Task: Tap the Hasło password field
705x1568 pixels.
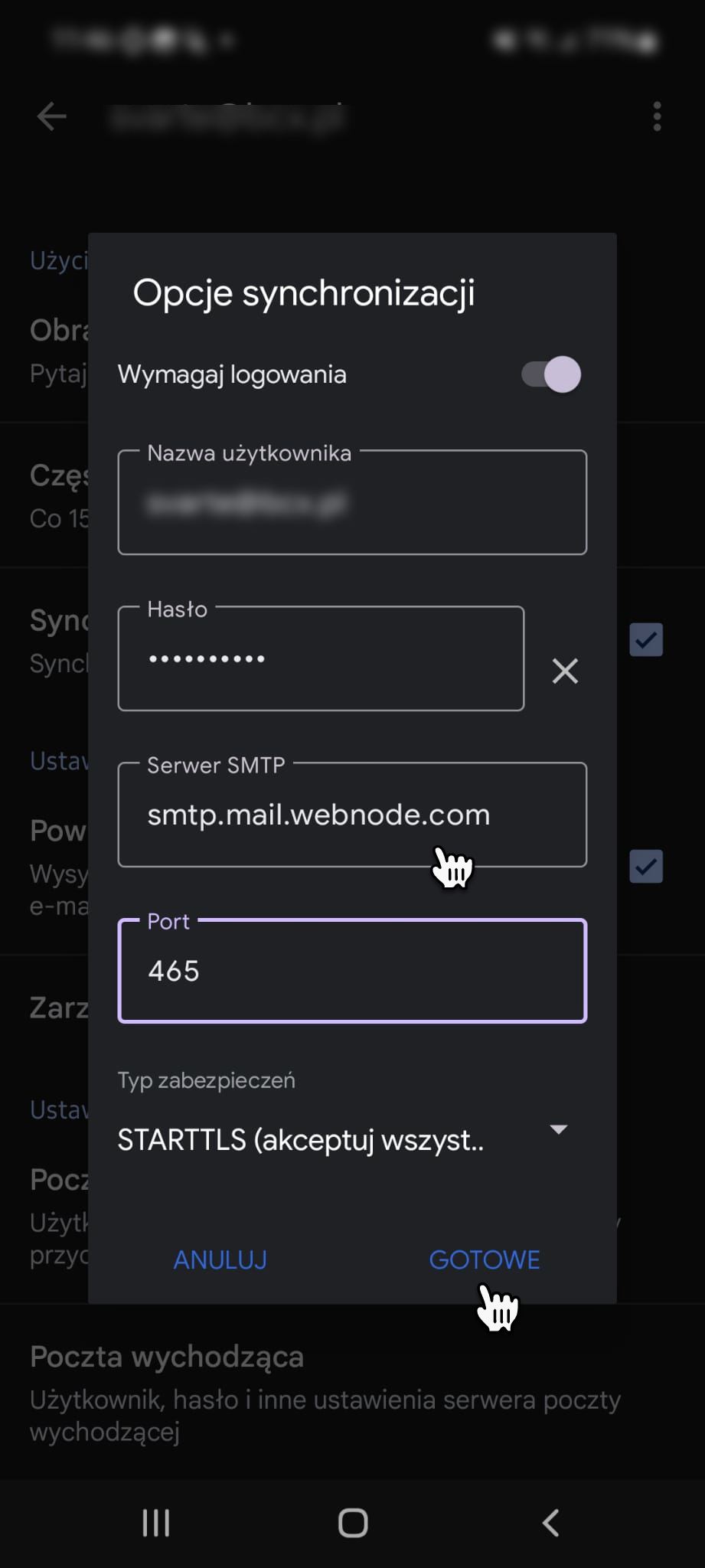Action: [x=321, y=659]
